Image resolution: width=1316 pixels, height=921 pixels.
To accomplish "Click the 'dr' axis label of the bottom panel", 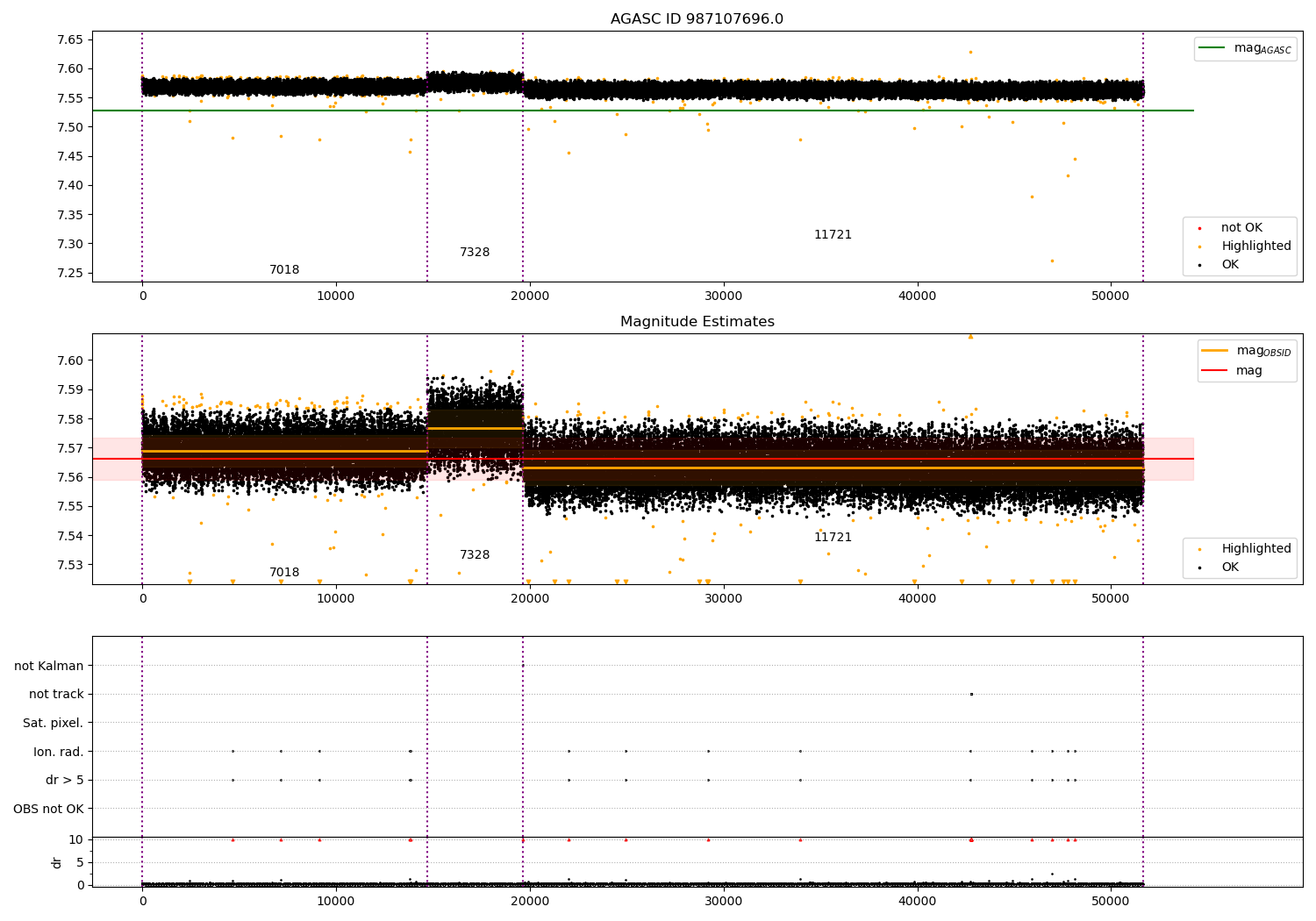I will pyautogui.click(x=57, y=862).
